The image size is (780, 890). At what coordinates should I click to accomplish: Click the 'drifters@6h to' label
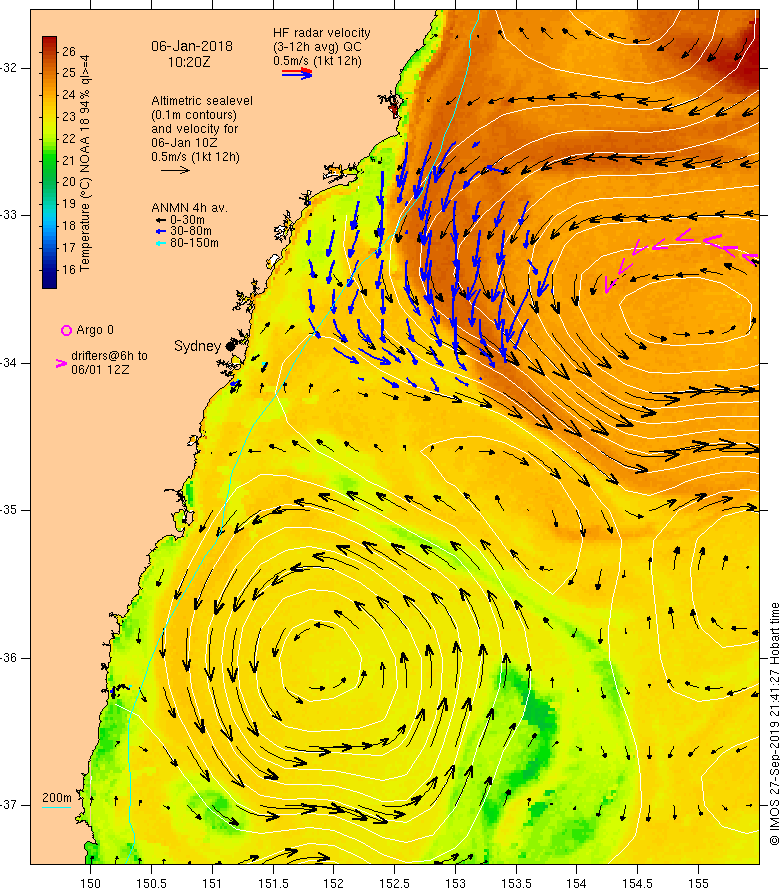(110, 356)
